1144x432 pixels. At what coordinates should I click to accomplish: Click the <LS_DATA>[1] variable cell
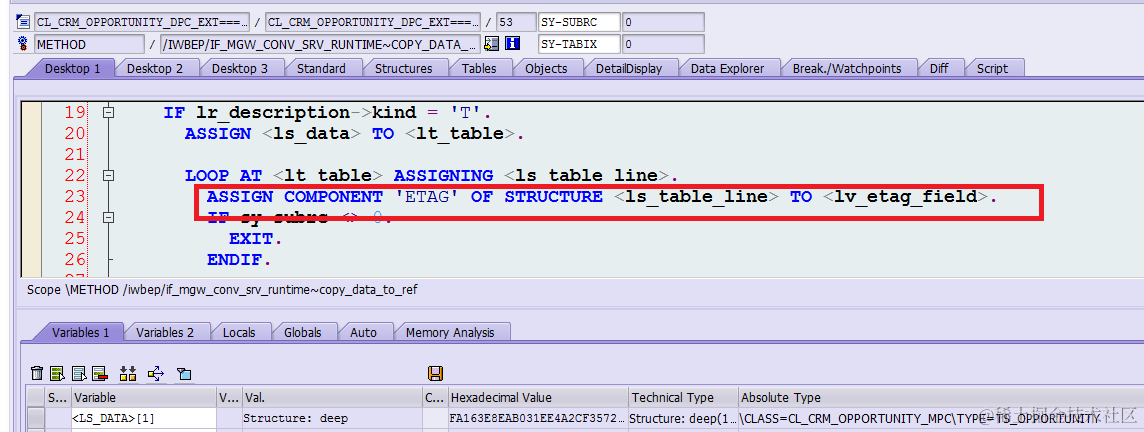[143, 419]
